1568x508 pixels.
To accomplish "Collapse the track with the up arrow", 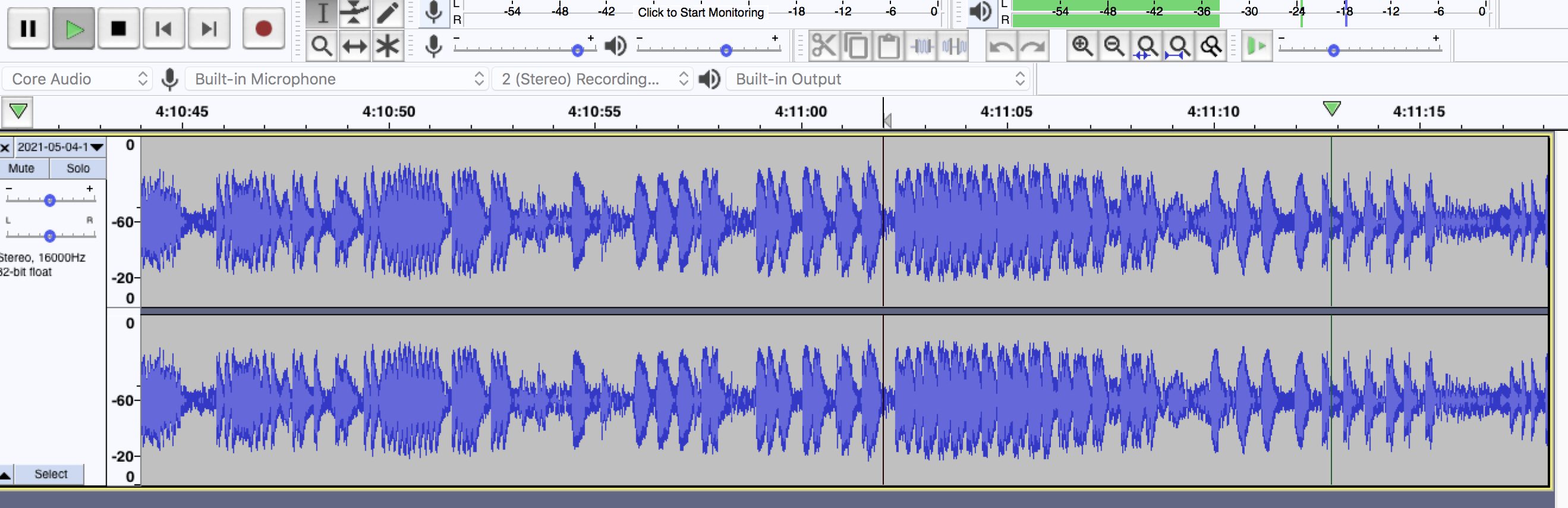I will pyautogui.click(x=6, y=475).
